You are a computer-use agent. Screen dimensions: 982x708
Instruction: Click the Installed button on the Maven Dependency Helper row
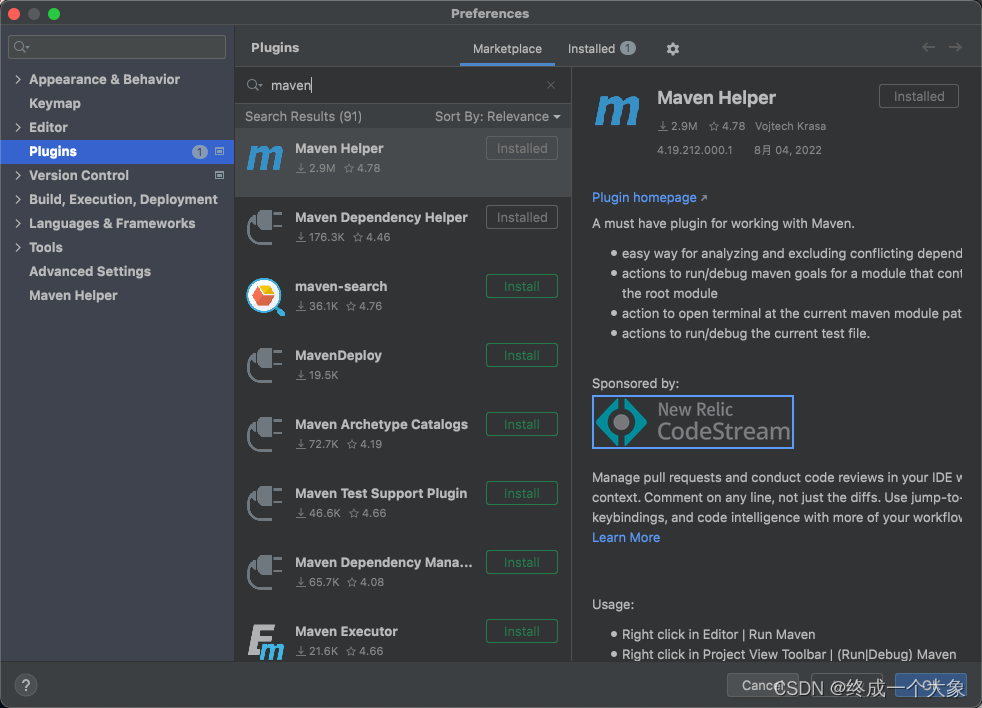[522, 217]
